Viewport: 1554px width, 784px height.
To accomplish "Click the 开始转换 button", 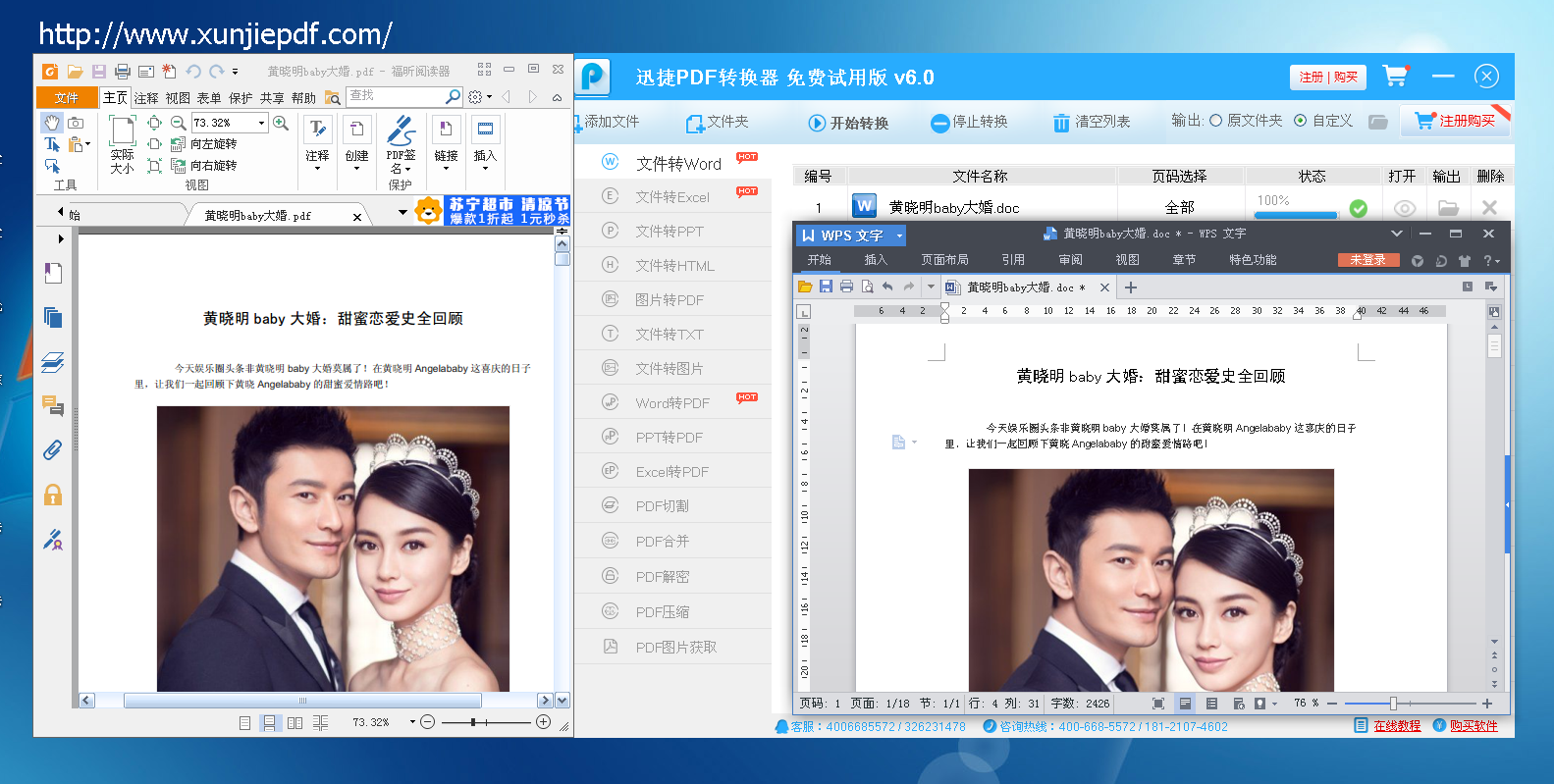I will coord(848,123).
